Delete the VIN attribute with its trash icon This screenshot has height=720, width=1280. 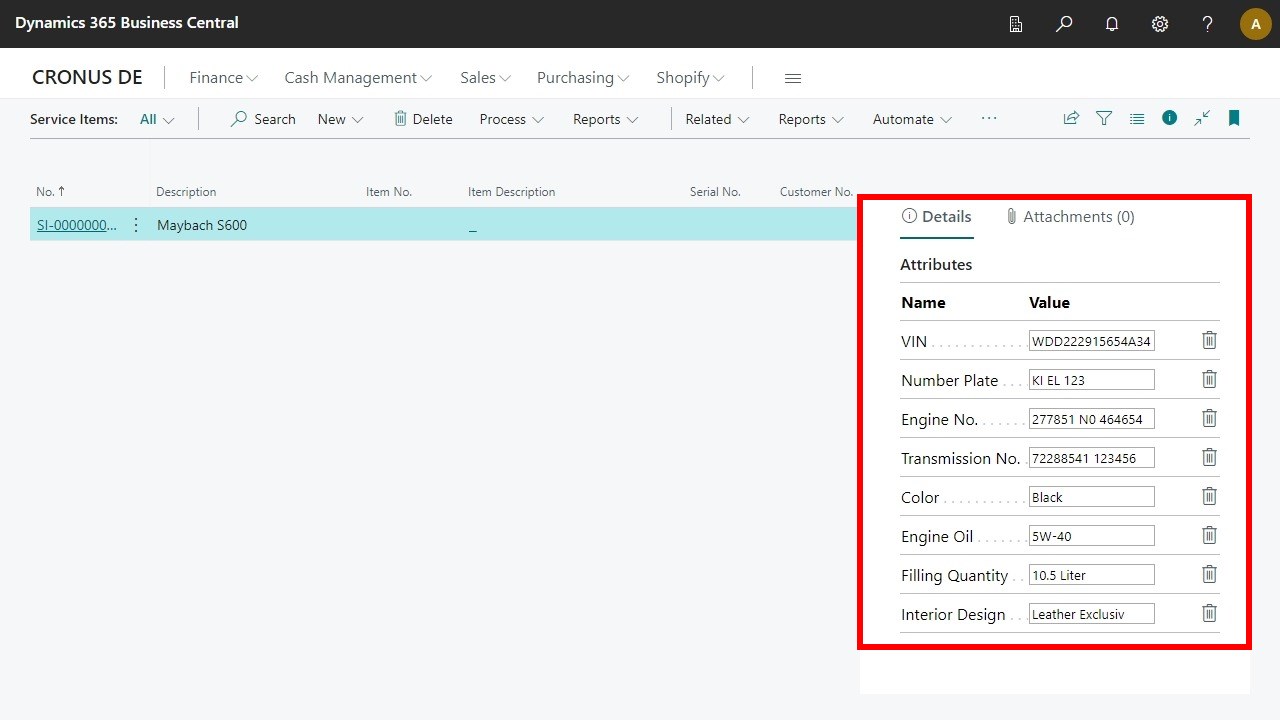1209,340
